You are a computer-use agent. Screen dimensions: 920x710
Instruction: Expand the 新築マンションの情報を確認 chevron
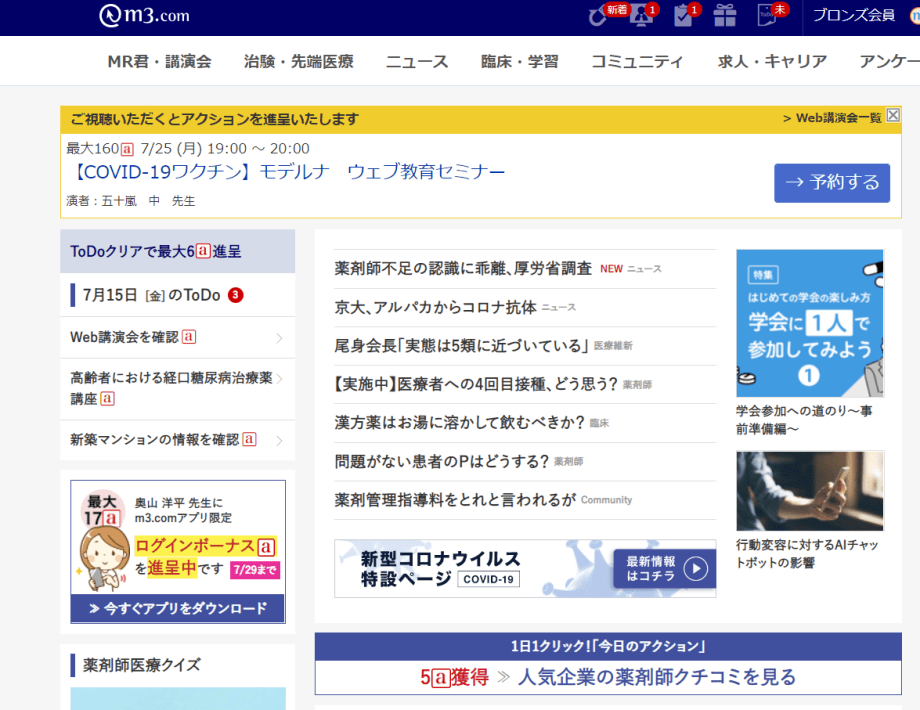click(x=279, y=441)
